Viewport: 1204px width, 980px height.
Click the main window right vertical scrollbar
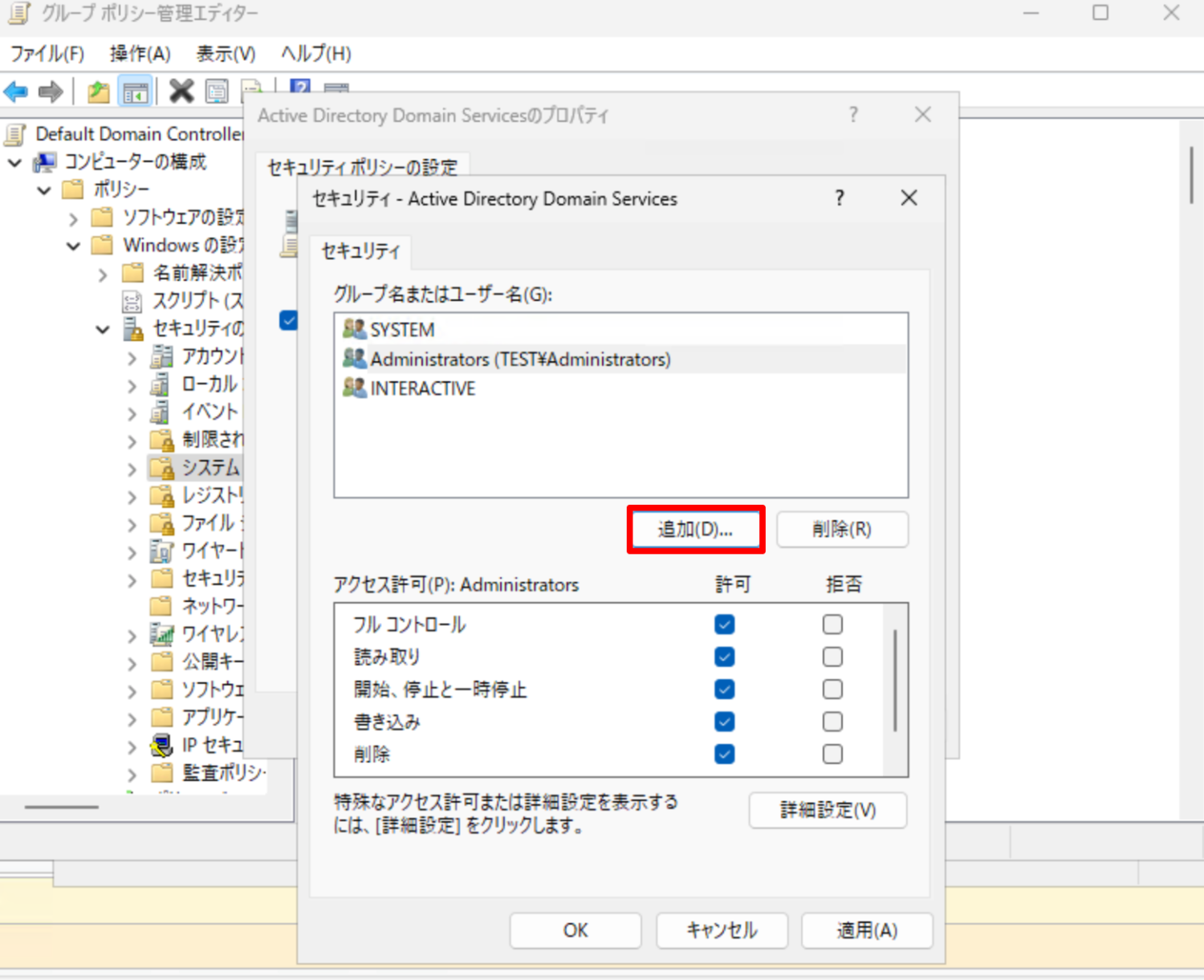coord(1193,175)
